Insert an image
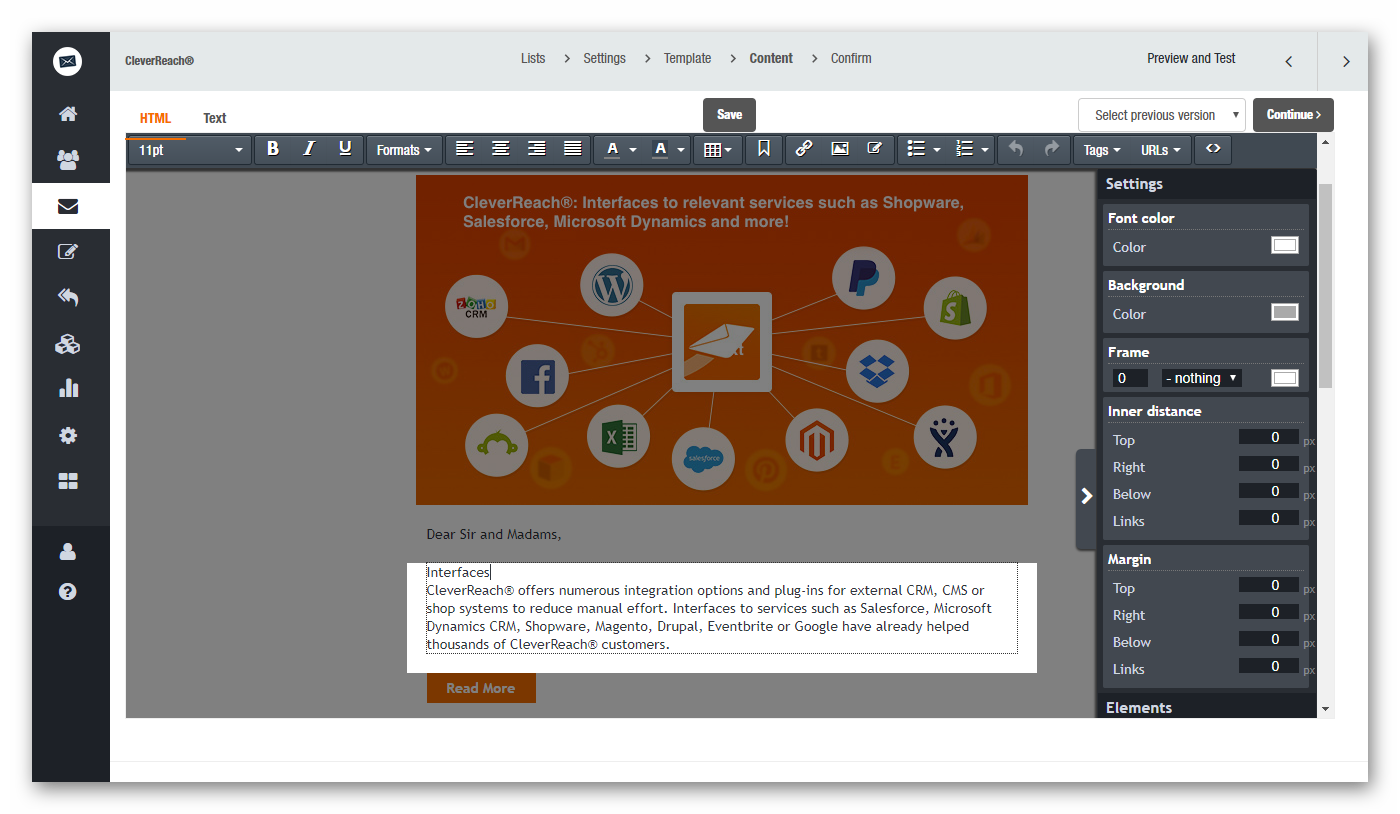Image resolution: width=1400 pixels, height=814 pixels. tap(840, 149)
